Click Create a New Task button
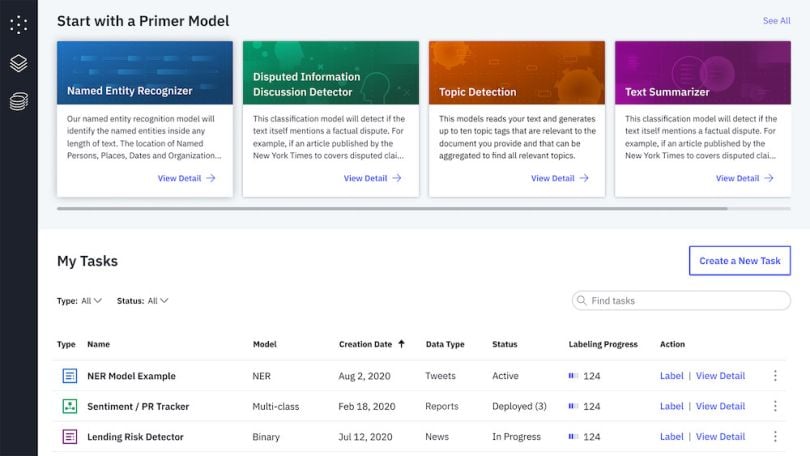The height and width of the screenshot is (456, 810). 740,261
